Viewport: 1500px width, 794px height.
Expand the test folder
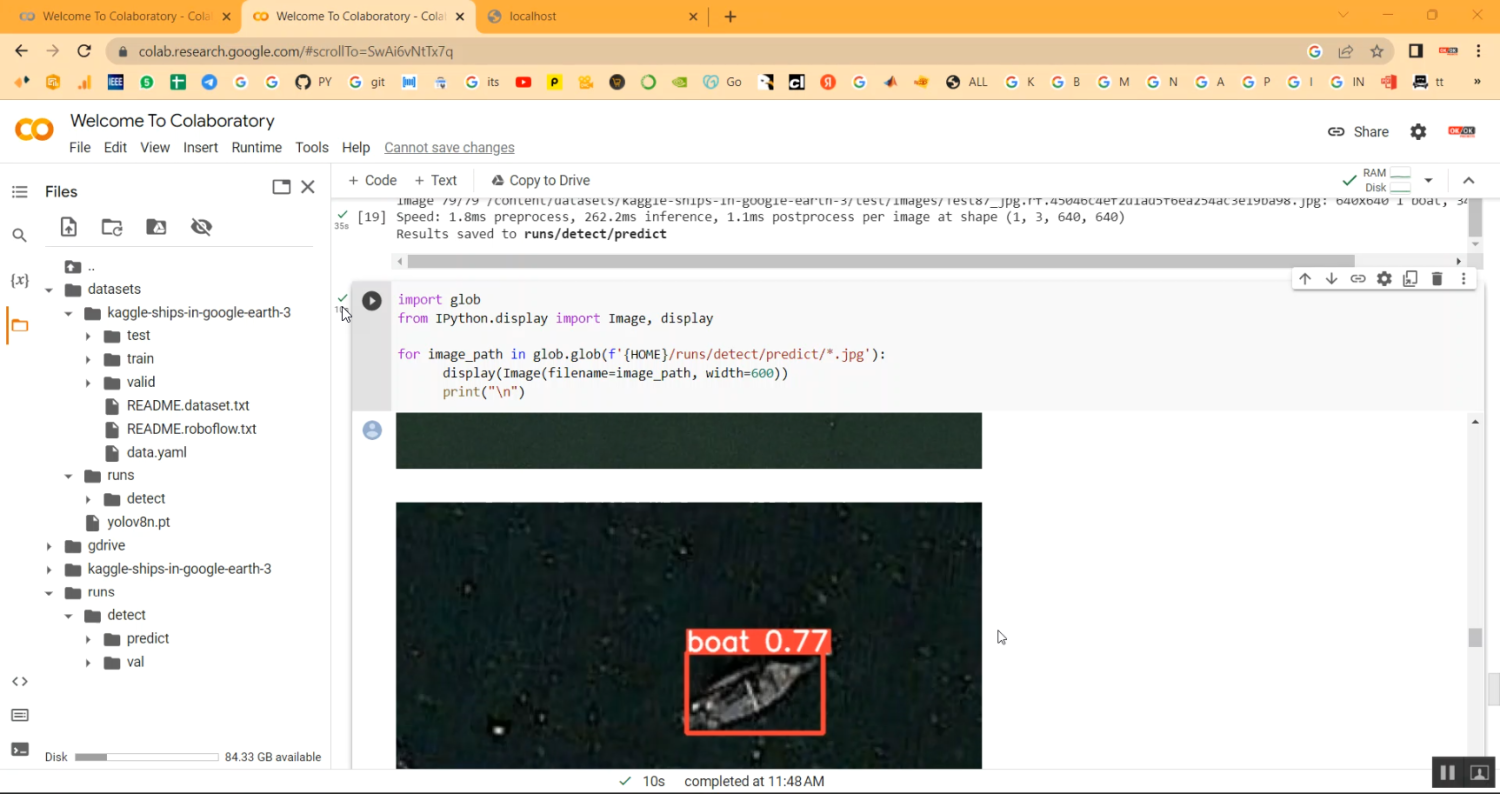(x=89, y=336)
